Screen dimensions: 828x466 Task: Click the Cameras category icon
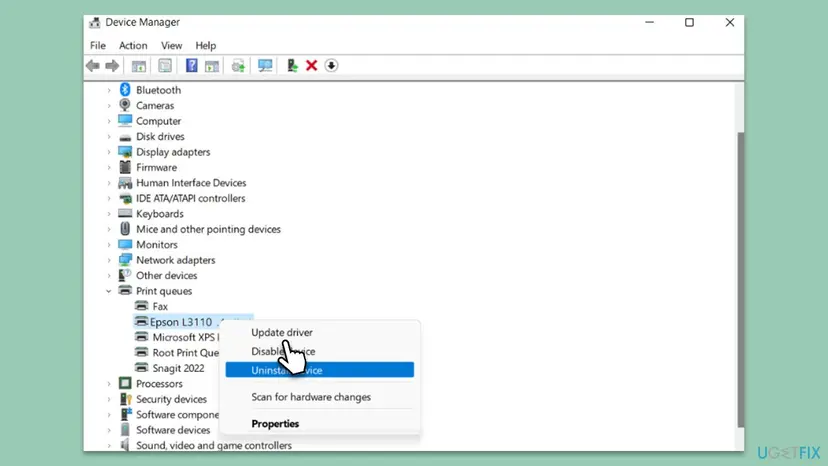point(125,105)
